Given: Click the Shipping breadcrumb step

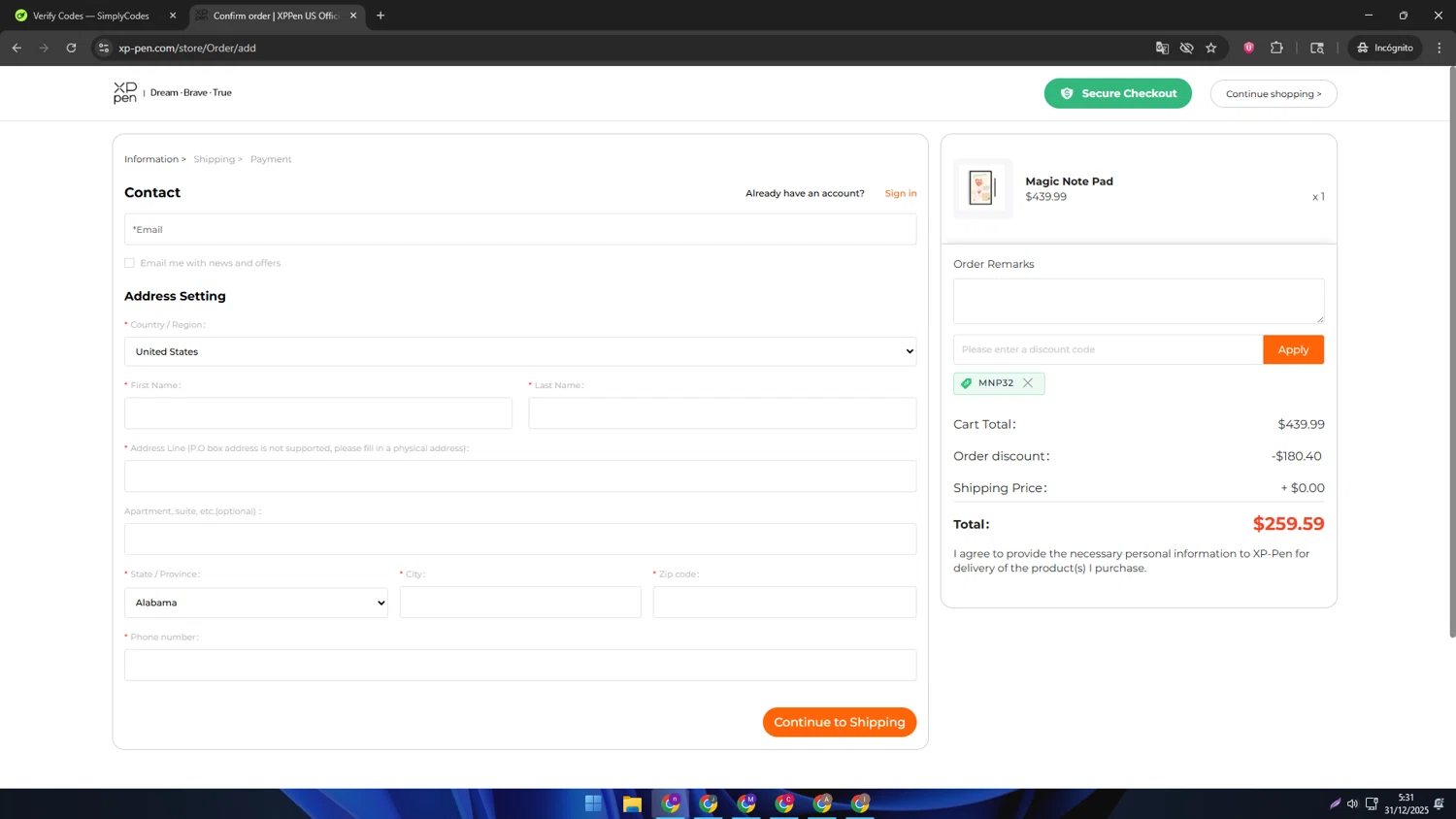Looking at the screenshot, I should [214, 159].
